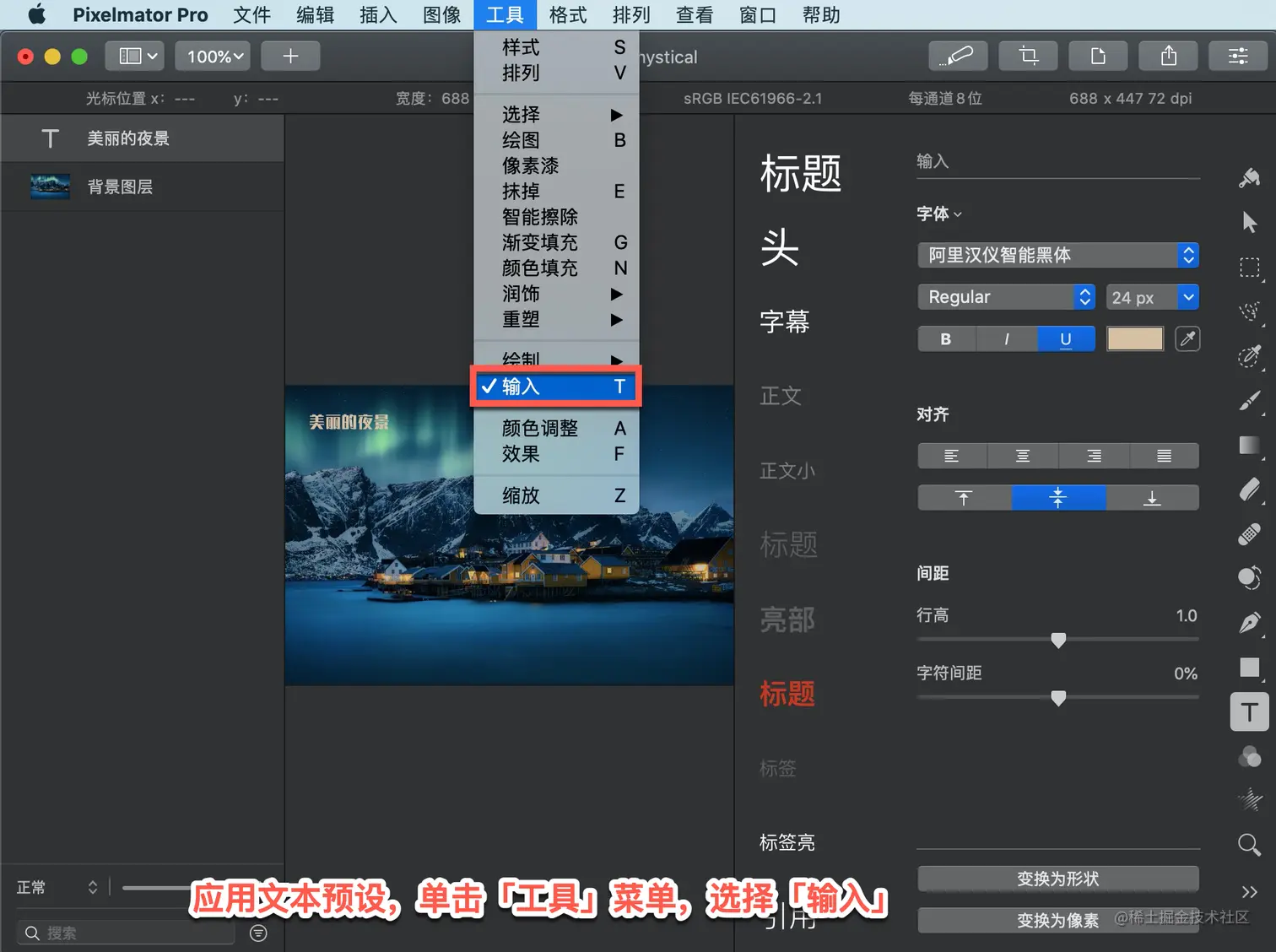
Task: Select the Pen drawing tool
Action: click(1250, 623)
